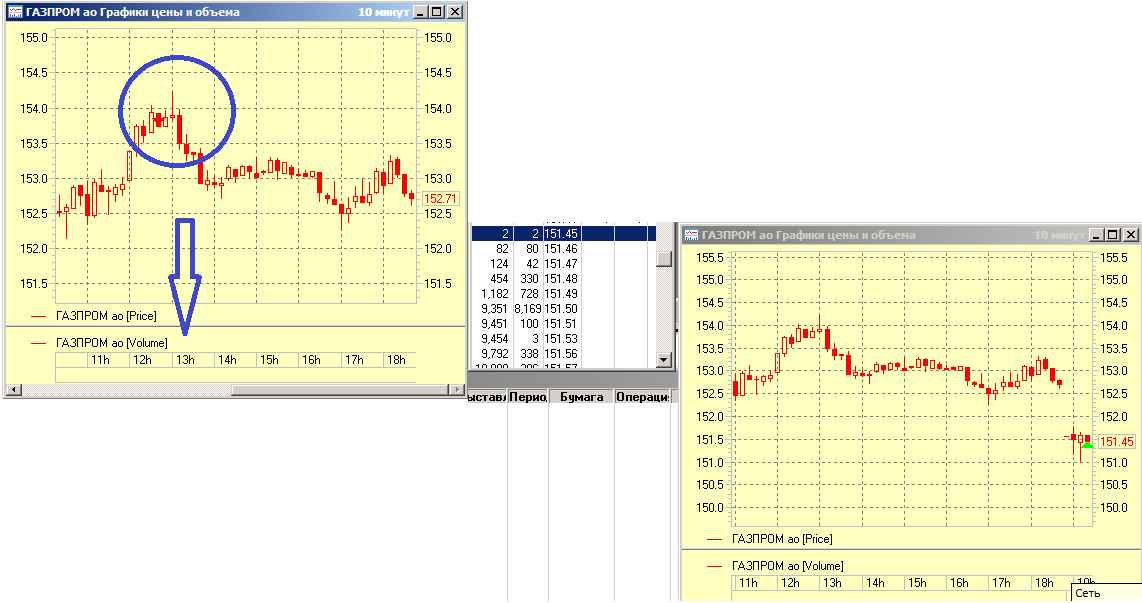Viewport: 1142px width, 603px height.
Task: Click the Бумага column header
Action: [580, 397]
